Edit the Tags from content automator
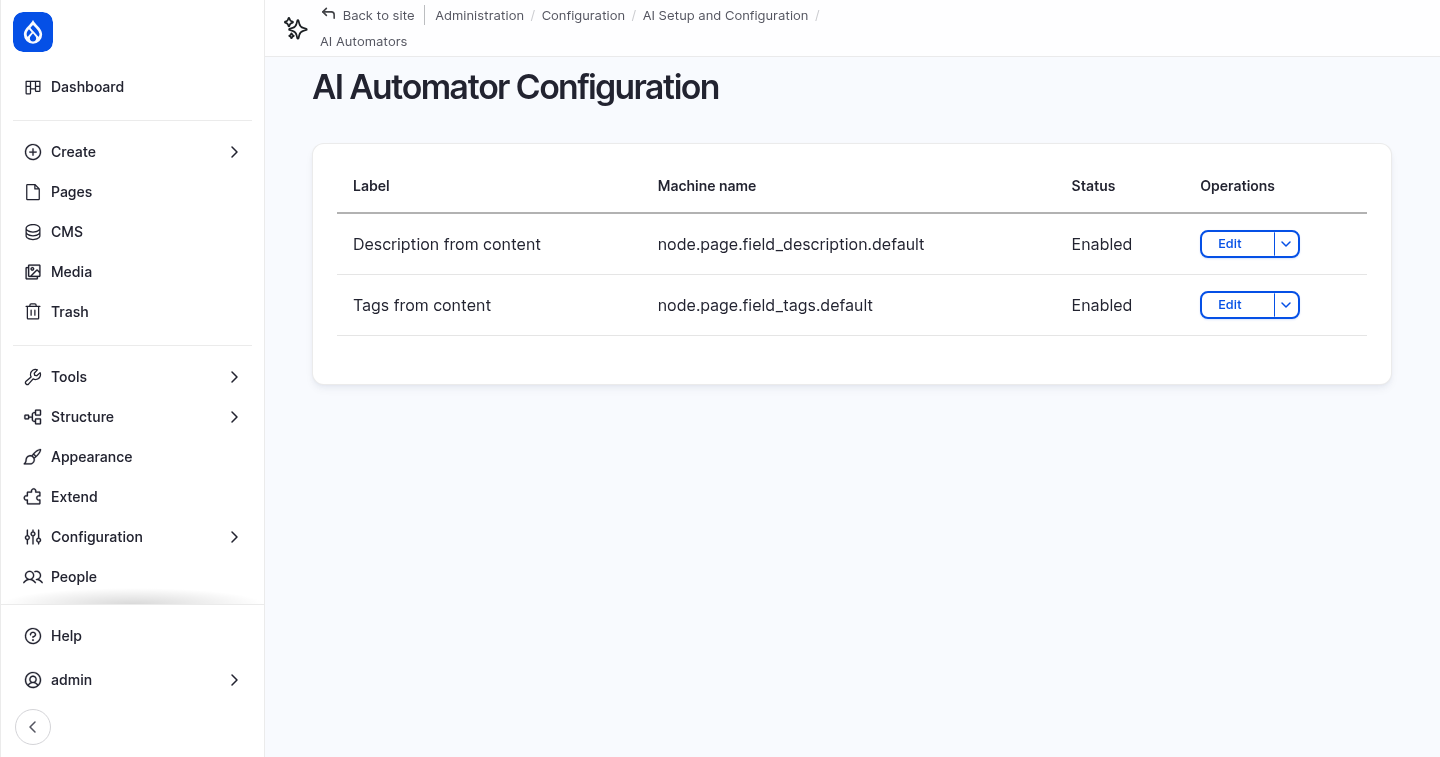 [x=1237, y=305]
